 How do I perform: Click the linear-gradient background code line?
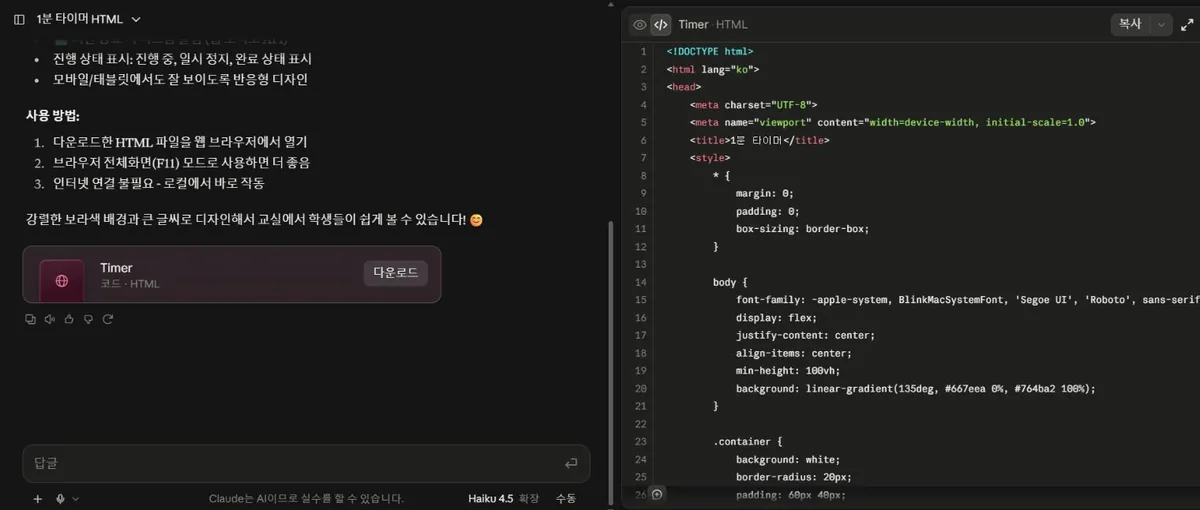coord(915,388)
